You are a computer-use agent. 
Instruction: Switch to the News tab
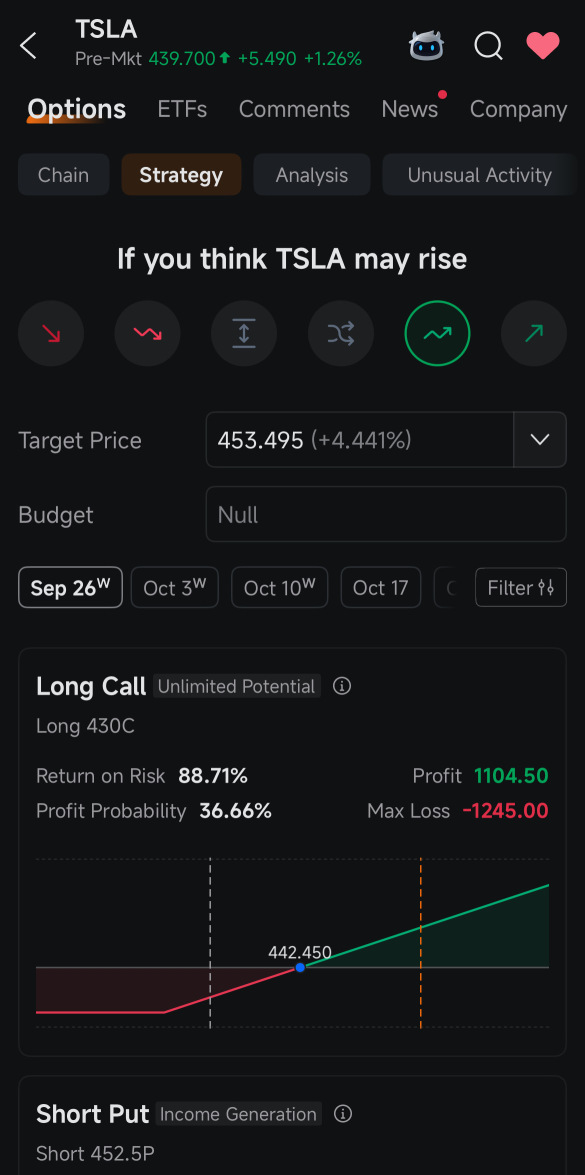(408, 109)
